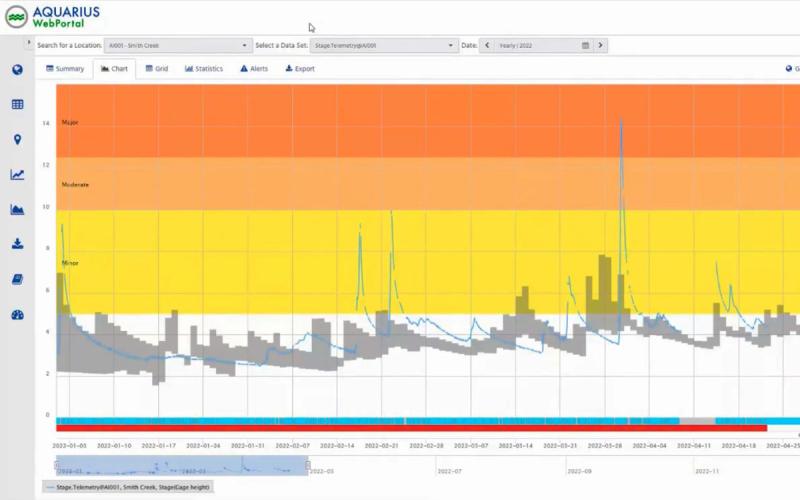Go to the next date period
Viewport: 800px width, 500px height.
pos(601,45)
